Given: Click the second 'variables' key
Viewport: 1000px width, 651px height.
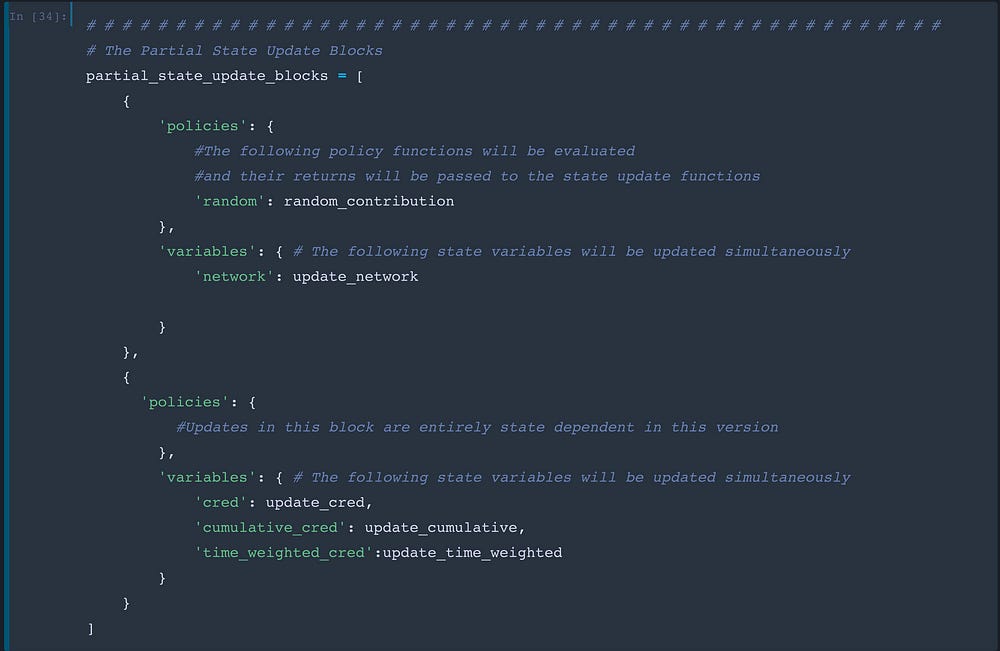Looking at the screenshot, I should [x=207, y=478].
